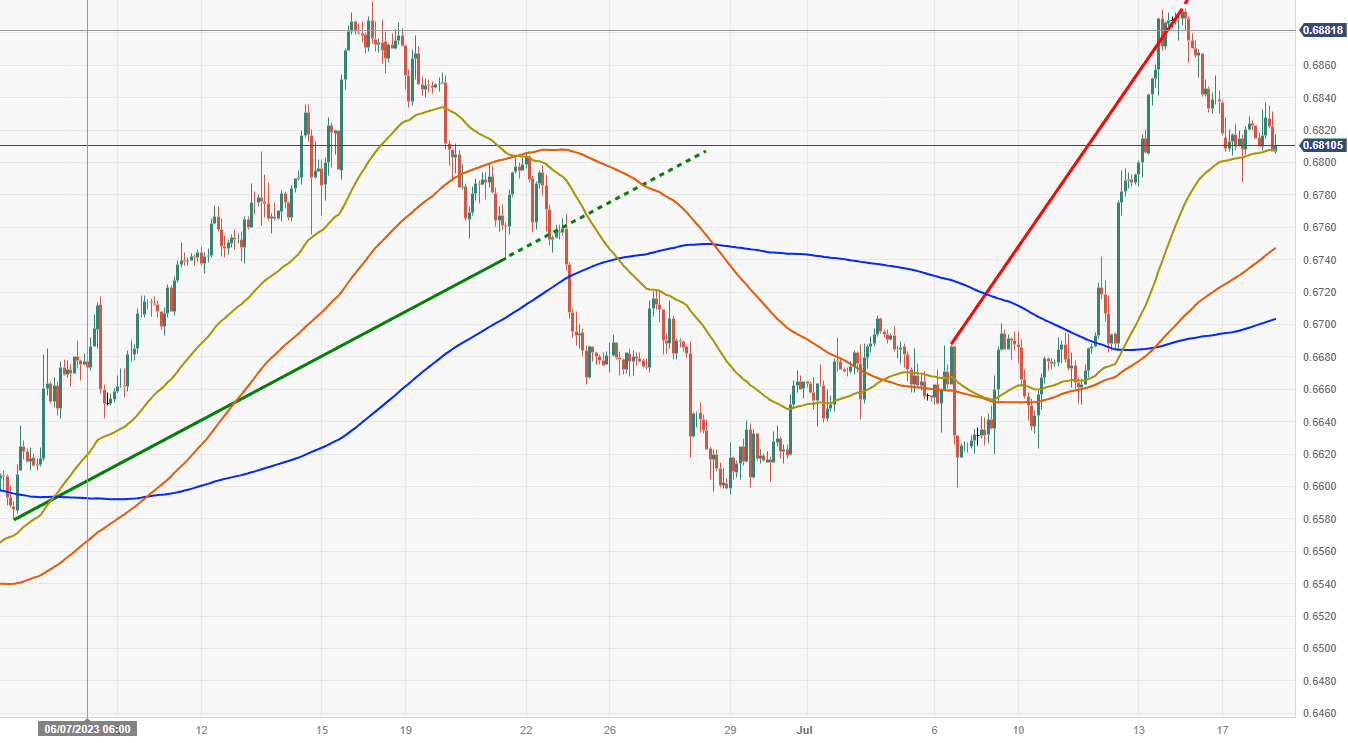
Task: Click 0.6480 on the price axis
Action: (1320, 681)
